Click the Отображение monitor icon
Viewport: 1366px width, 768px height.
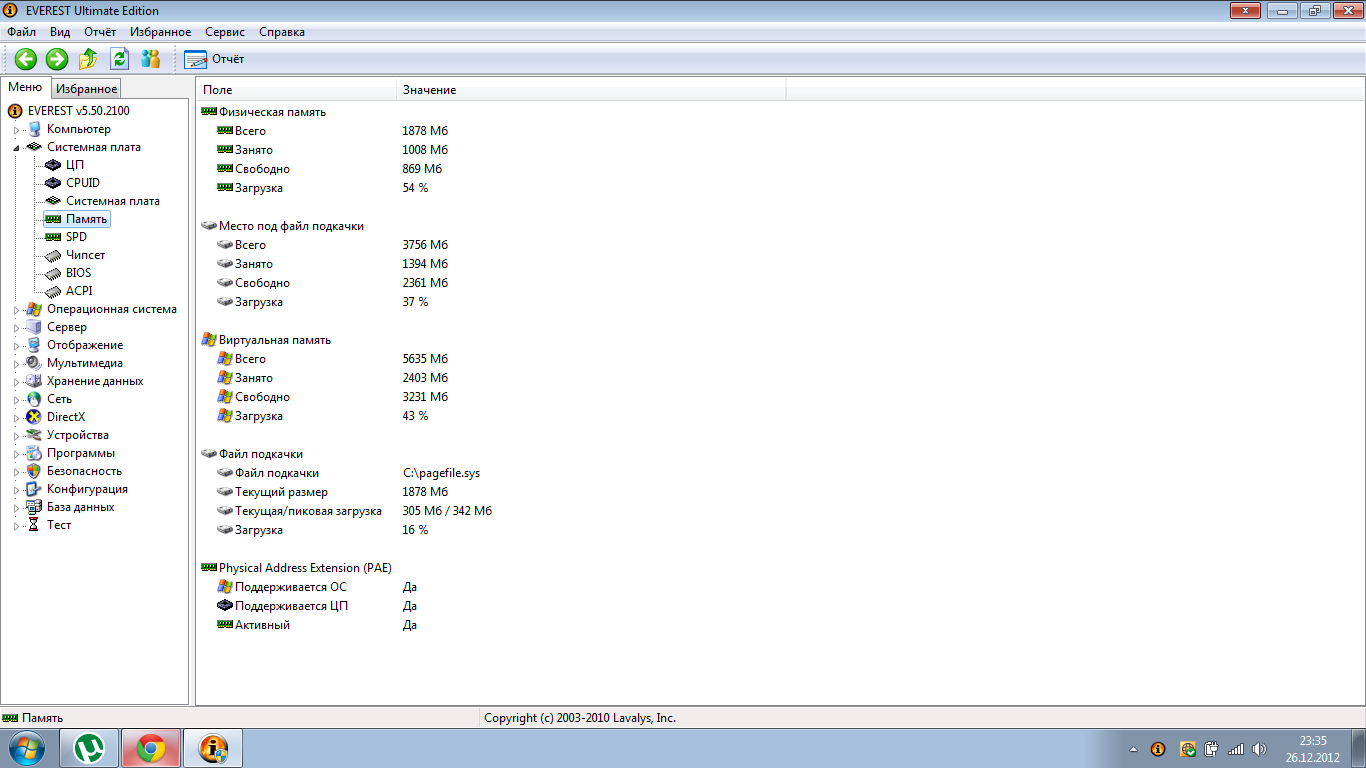coord(34,345)
